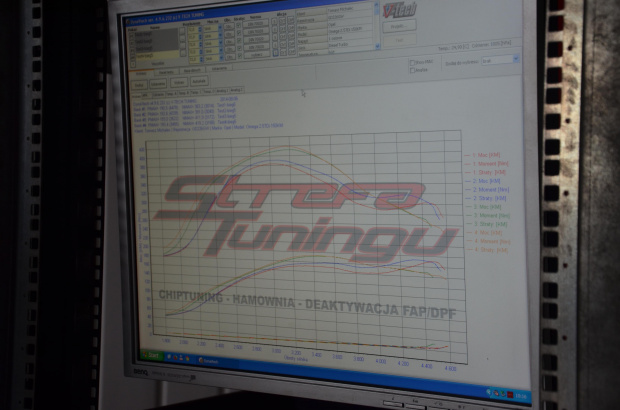Click the system tray clock
The image size is (620, 410).
pos(521,396)
